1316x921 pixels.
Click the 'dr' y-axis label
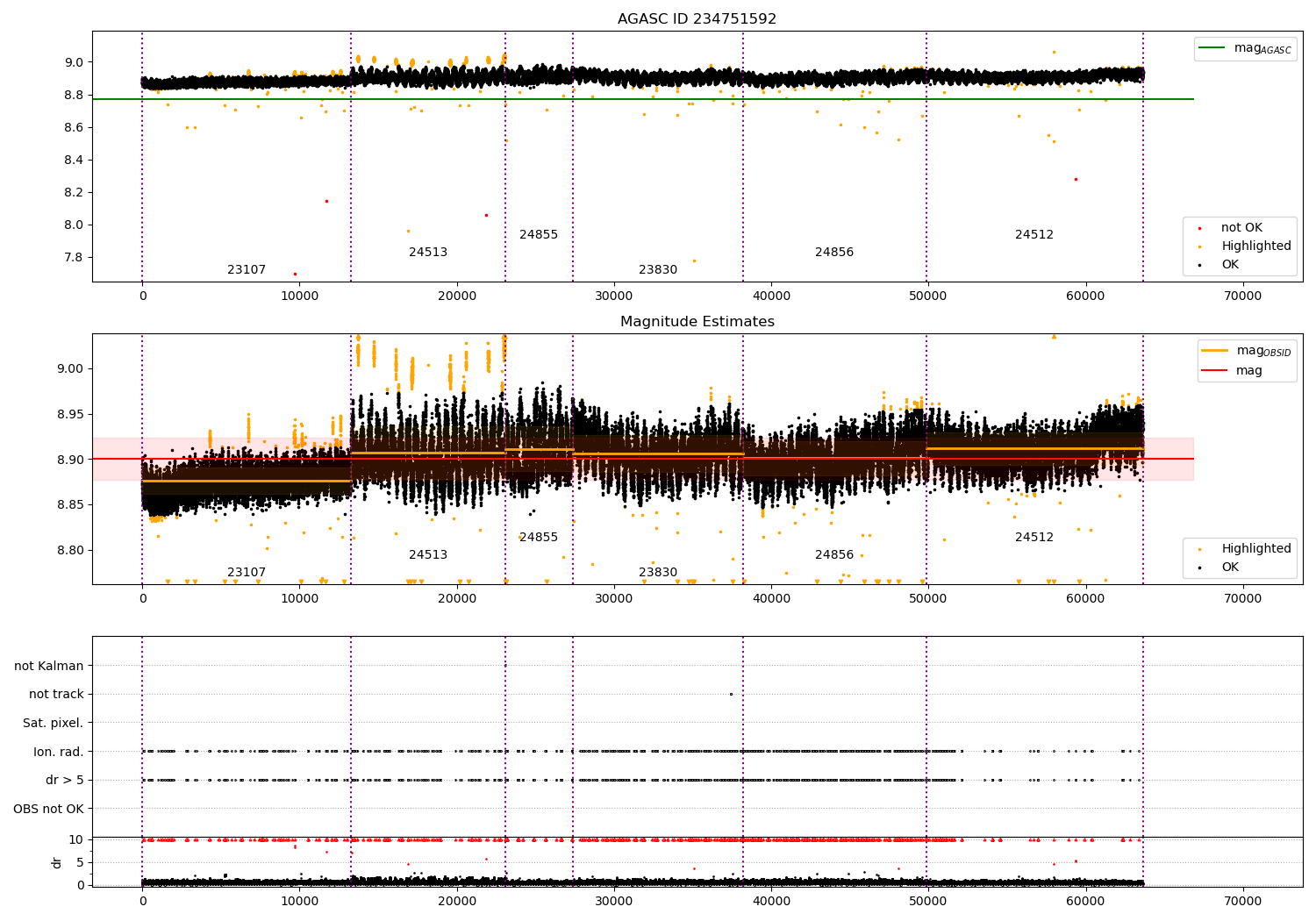(x=57, y=862)
